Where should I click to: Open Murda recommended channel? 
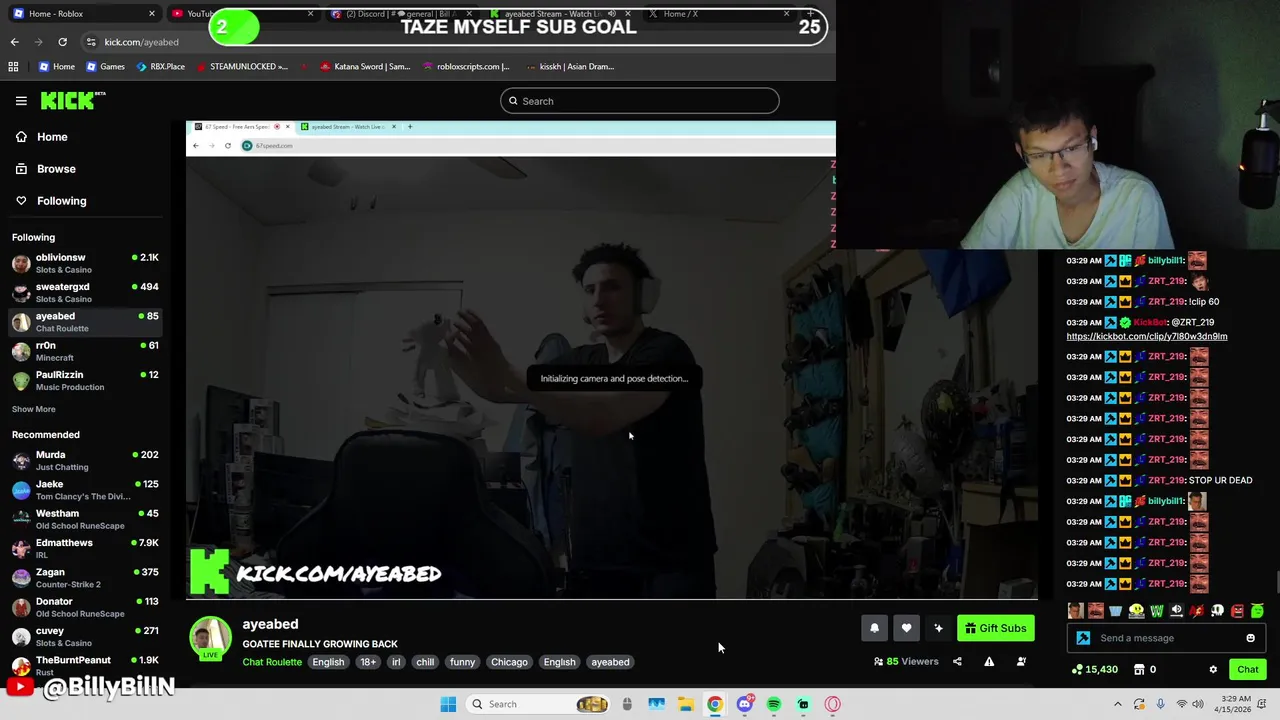[86, 460]
